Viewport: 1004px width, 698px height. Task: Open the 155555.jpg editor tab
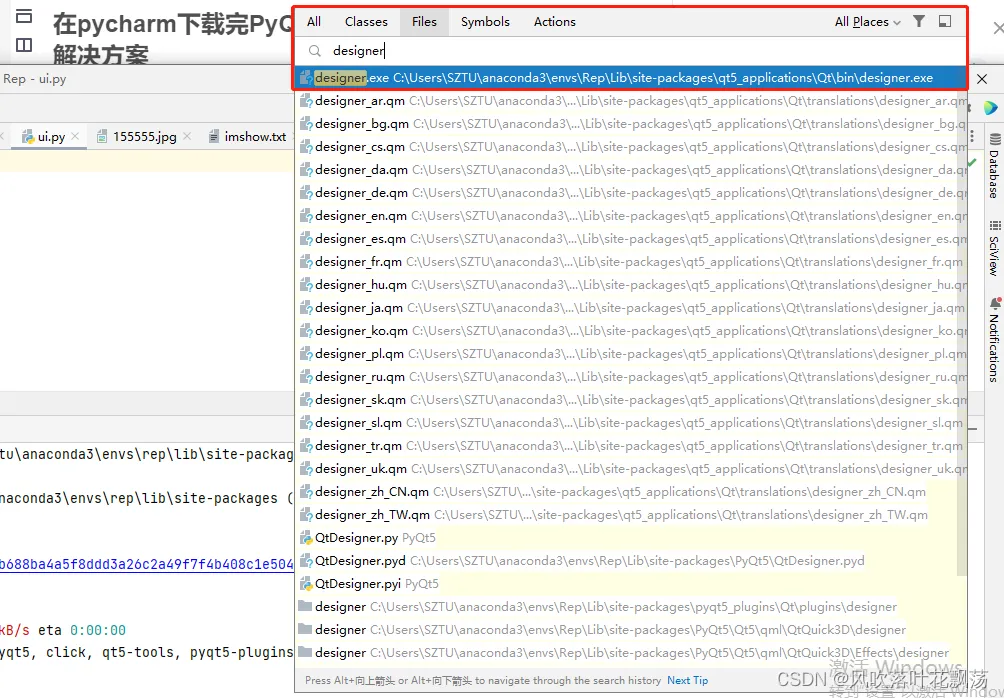pos(145,136)
